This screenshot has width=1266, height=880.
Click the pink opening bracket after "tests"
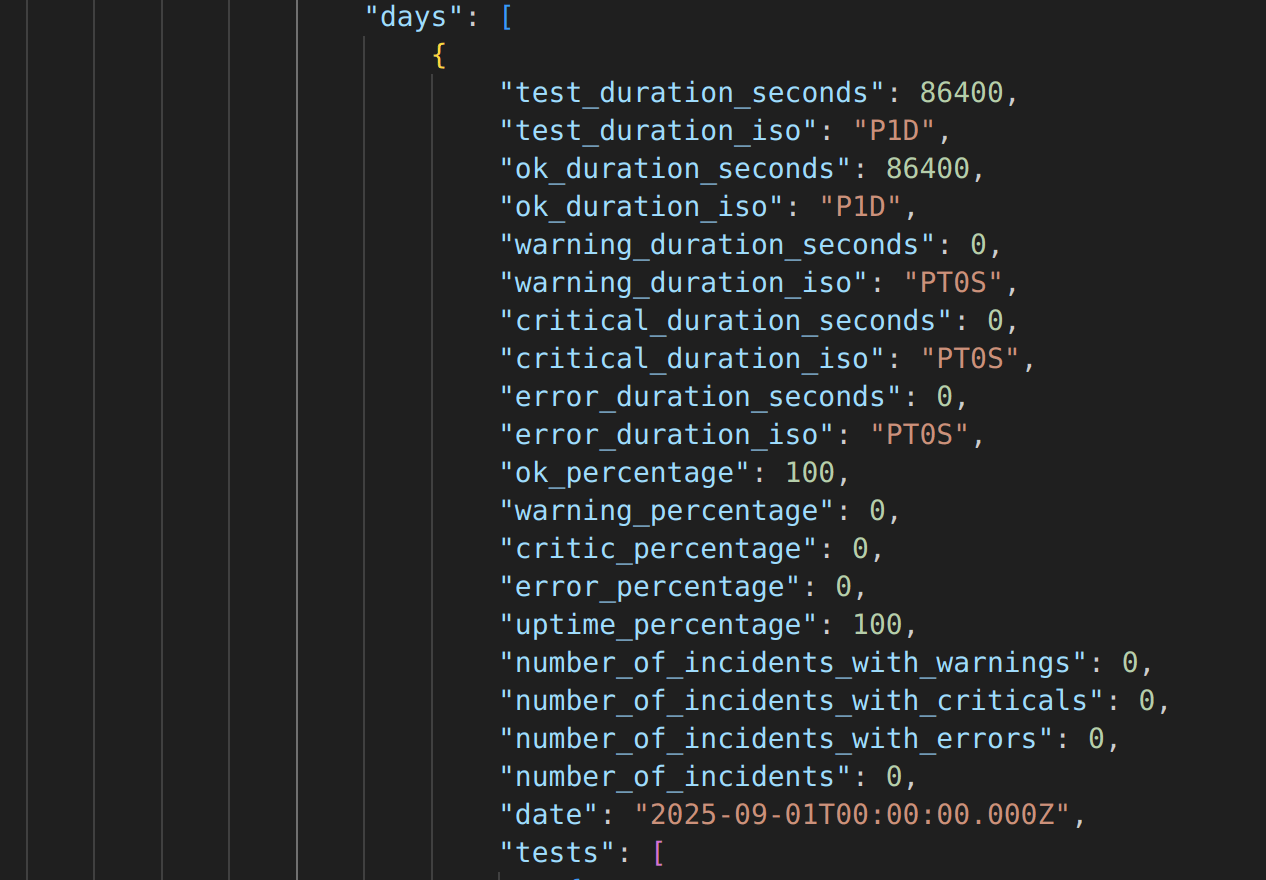pos(658,853)
